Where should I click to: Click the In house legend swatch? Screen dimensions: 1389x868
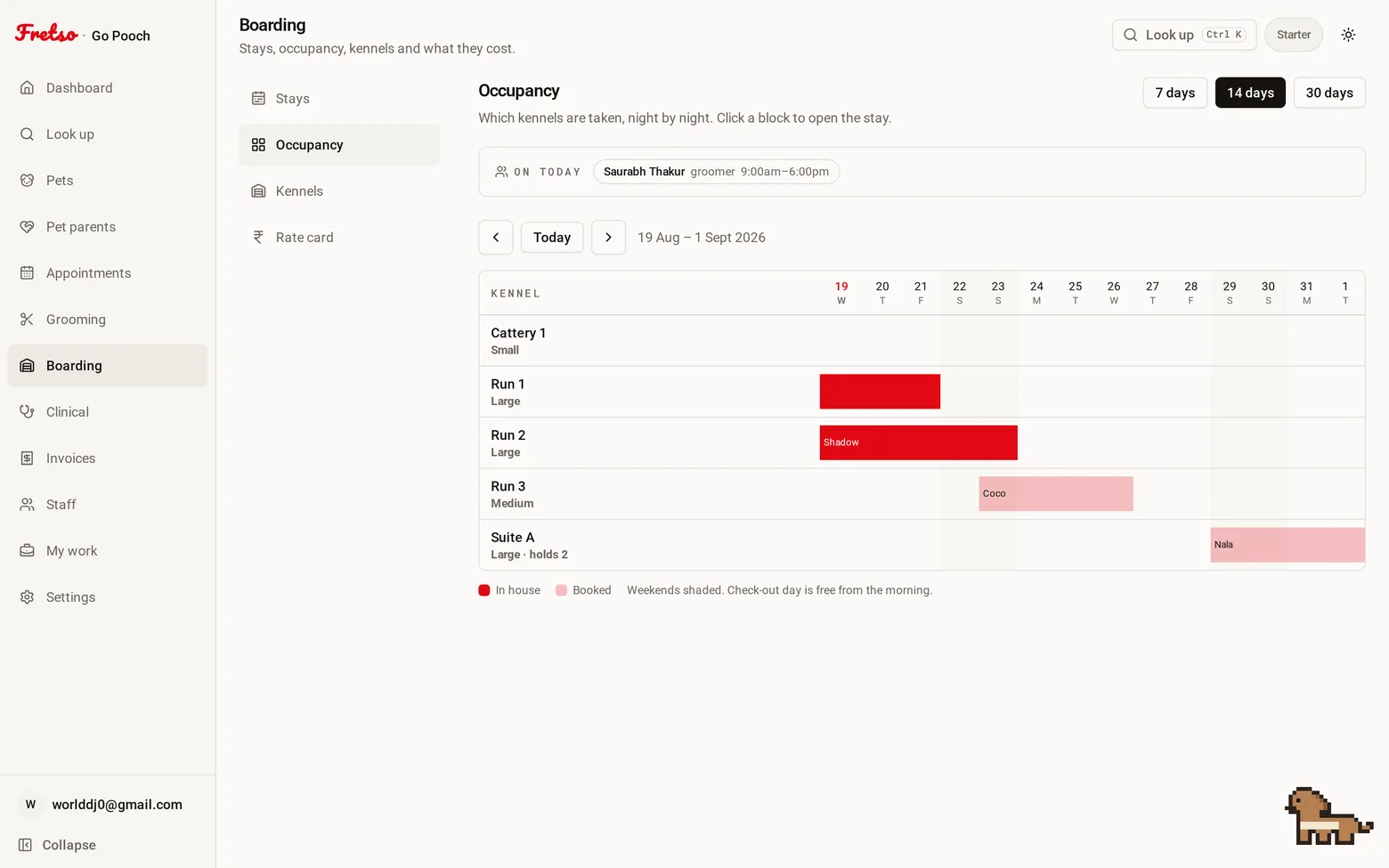coord(484,590)
